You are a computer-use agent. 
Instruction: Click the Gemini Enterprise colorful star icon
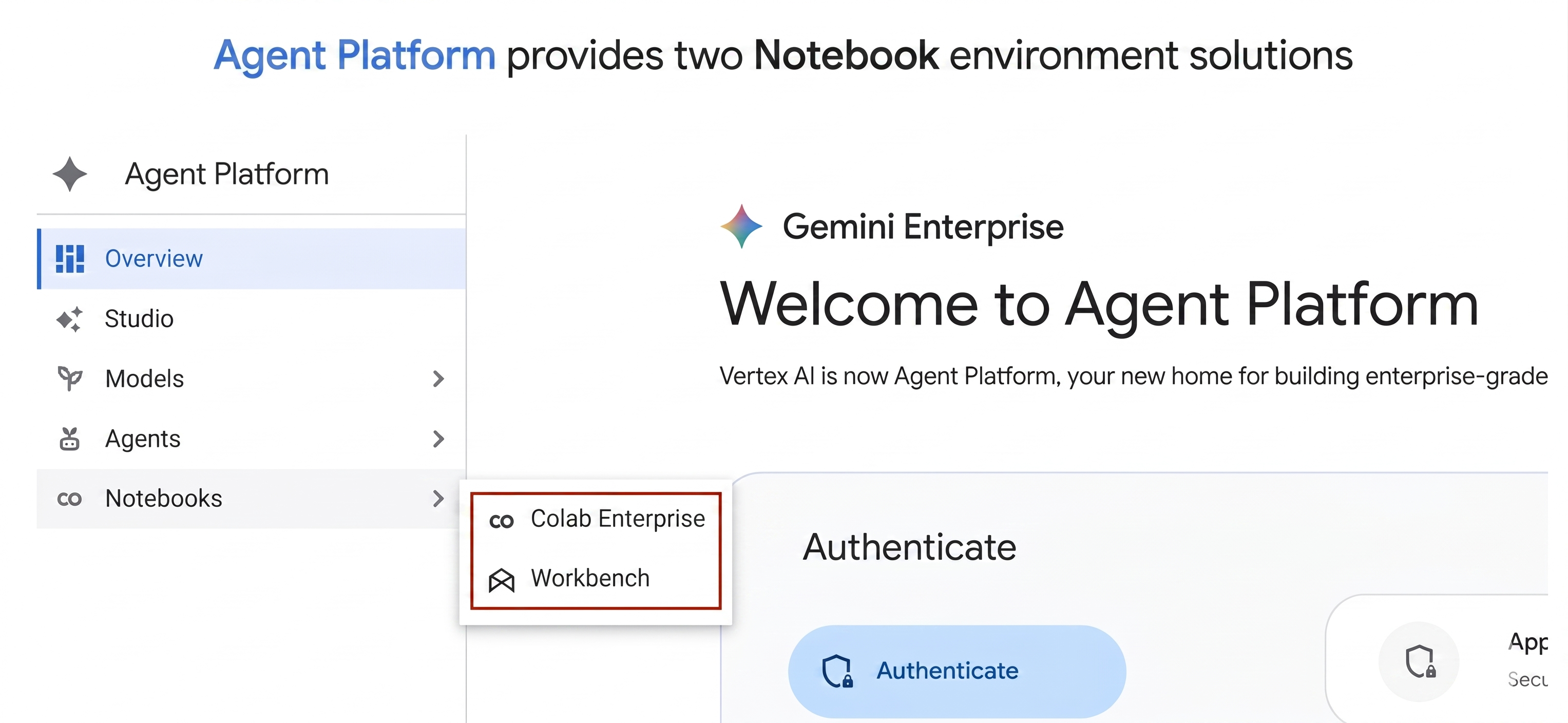[741, 226]
